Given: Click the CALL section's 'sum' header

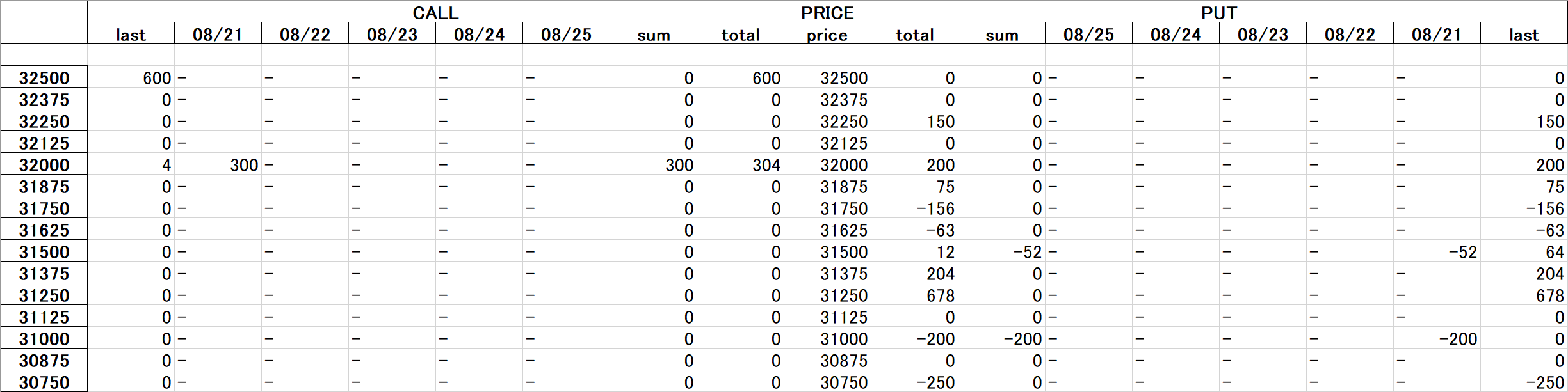Looking at the screenshot, I should (x=653, y=34).
